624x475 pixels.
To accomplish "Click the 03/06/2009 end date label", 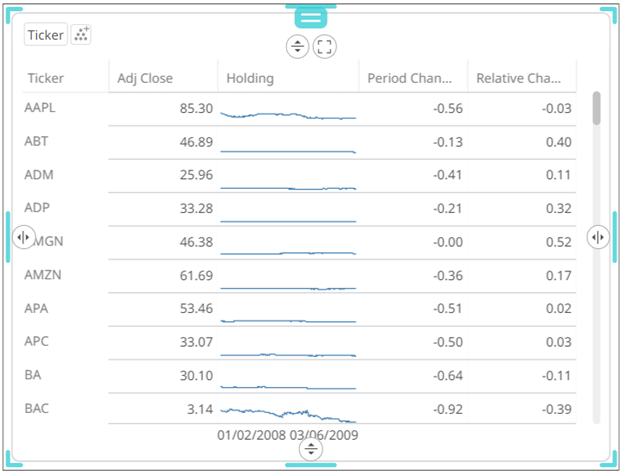I will click(324, 435).
